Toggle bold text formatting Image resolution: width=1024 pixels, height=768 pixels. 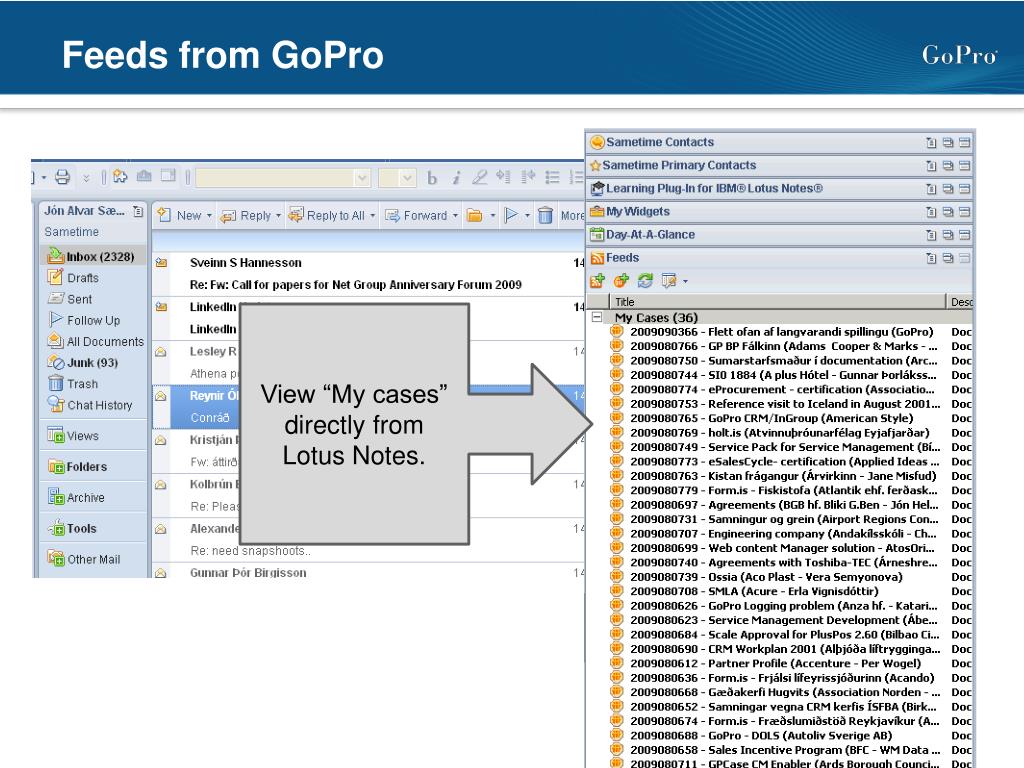tap(432, 178)
